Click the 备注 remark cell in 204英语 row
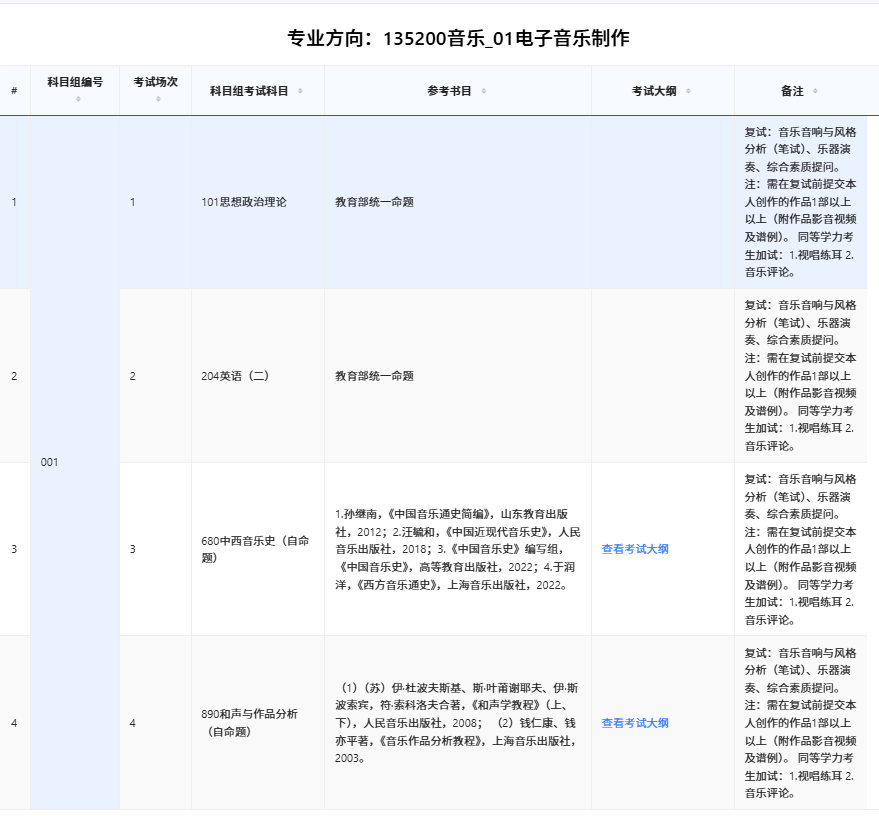 [800, 376]
